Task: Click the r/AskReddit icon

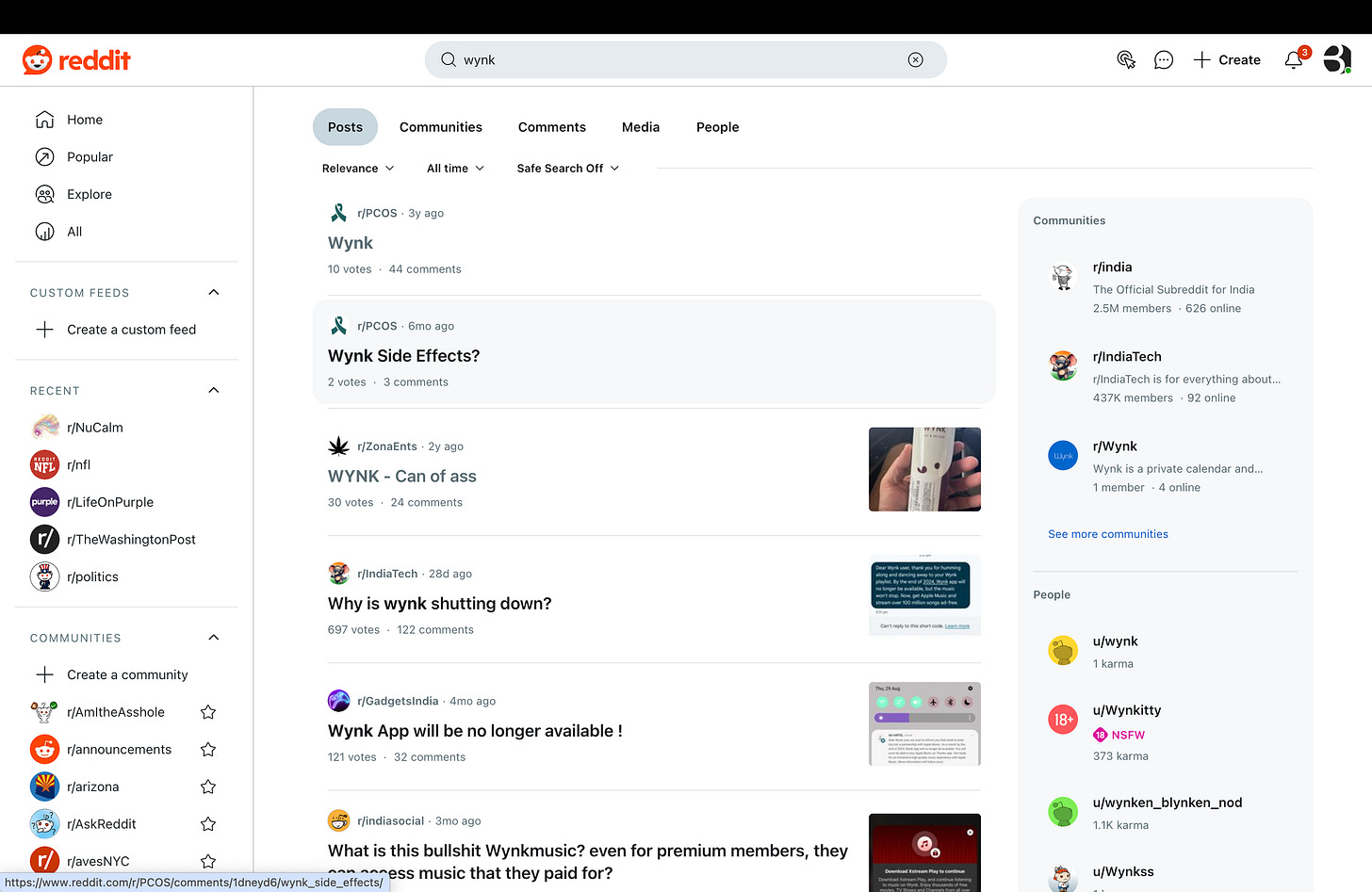Action: pos(44,824)
